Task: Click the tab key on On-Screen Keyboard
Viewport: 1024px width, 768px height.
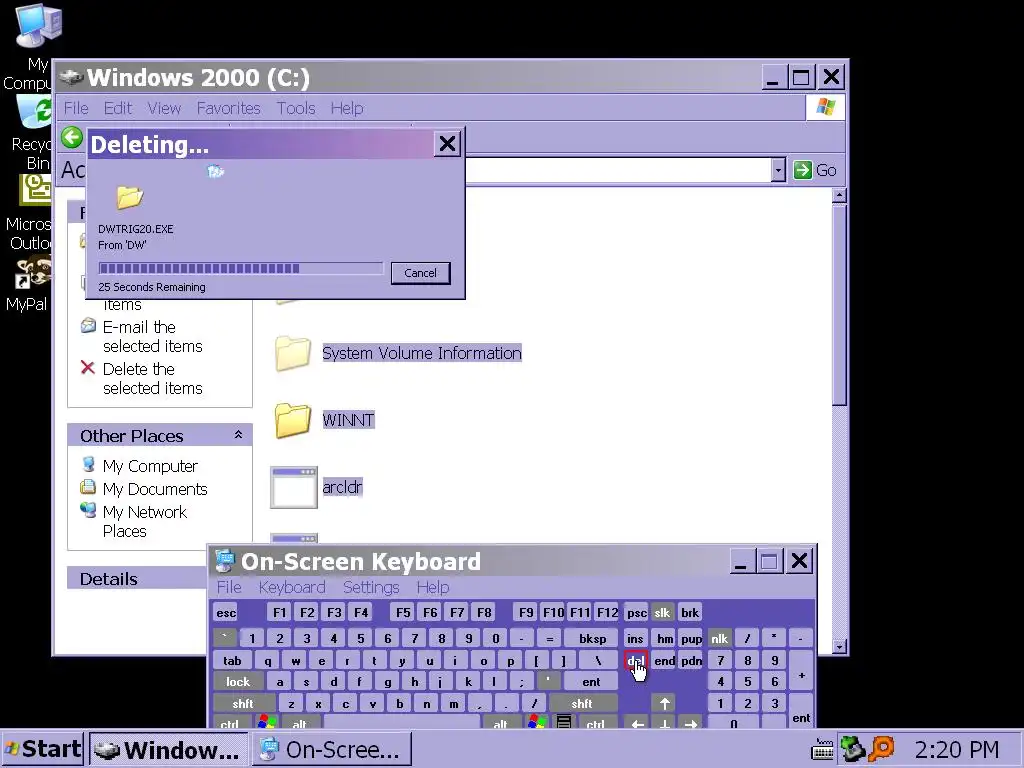Action: [x=232, y=661]
